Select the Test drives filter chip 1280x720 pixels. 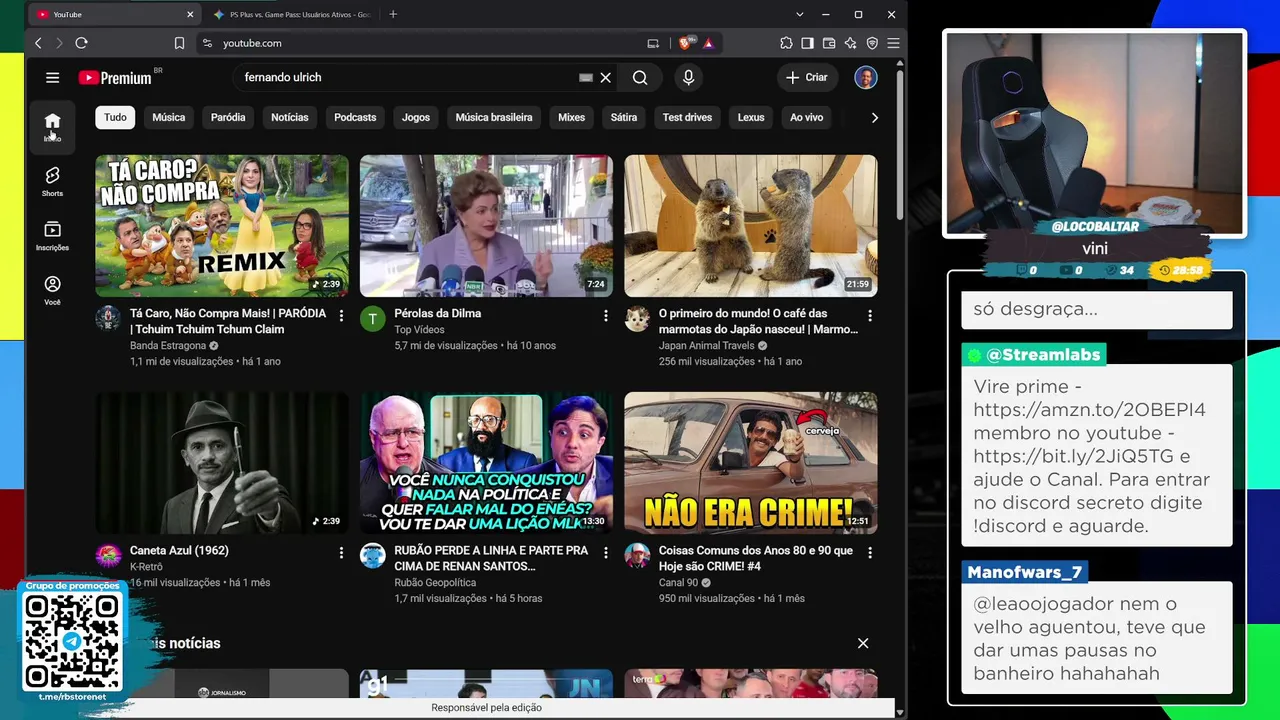pyautogui.click(x=687, y=118)
